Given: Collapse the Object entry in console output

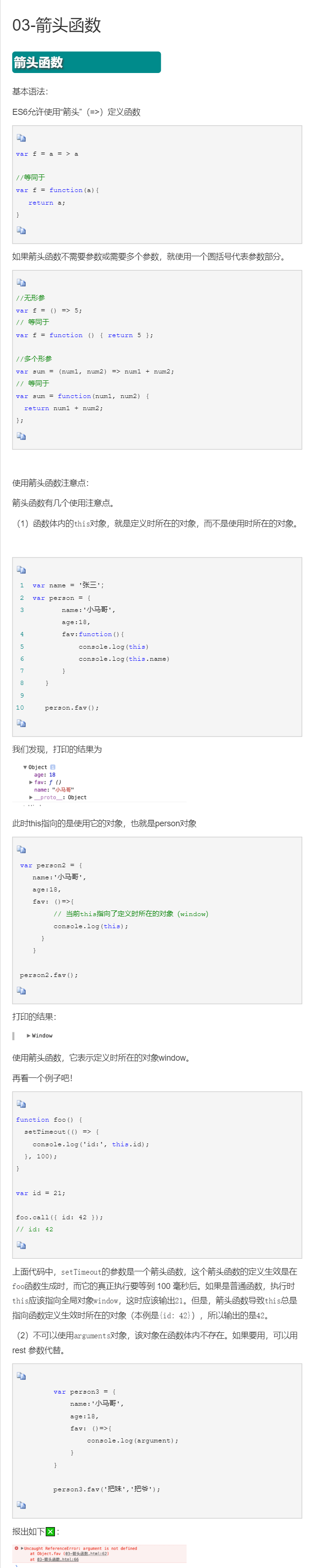Looking at the screenshot, I should pyautogui.click(x=25, y=767).
